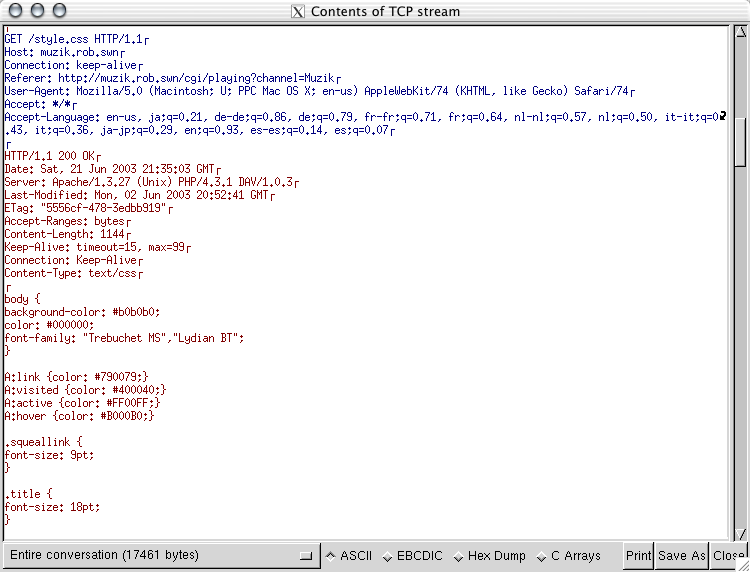Click the X11 icon in title bar
This screenshot has height=572, width=750.
pyautogui.click(x=298, y=11)
